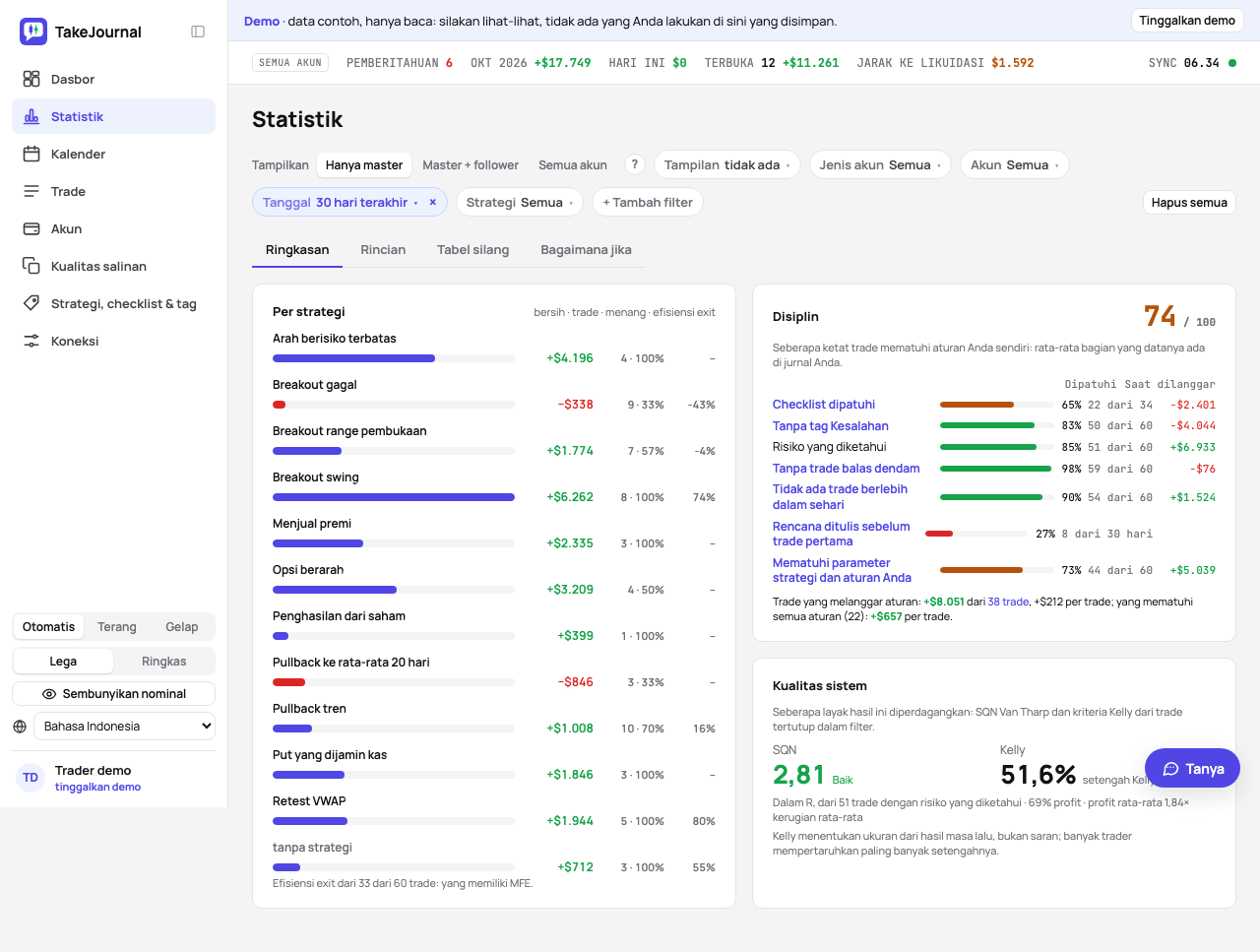
Task: Click the Breakout swing progress bar
Action: (394, 497)
